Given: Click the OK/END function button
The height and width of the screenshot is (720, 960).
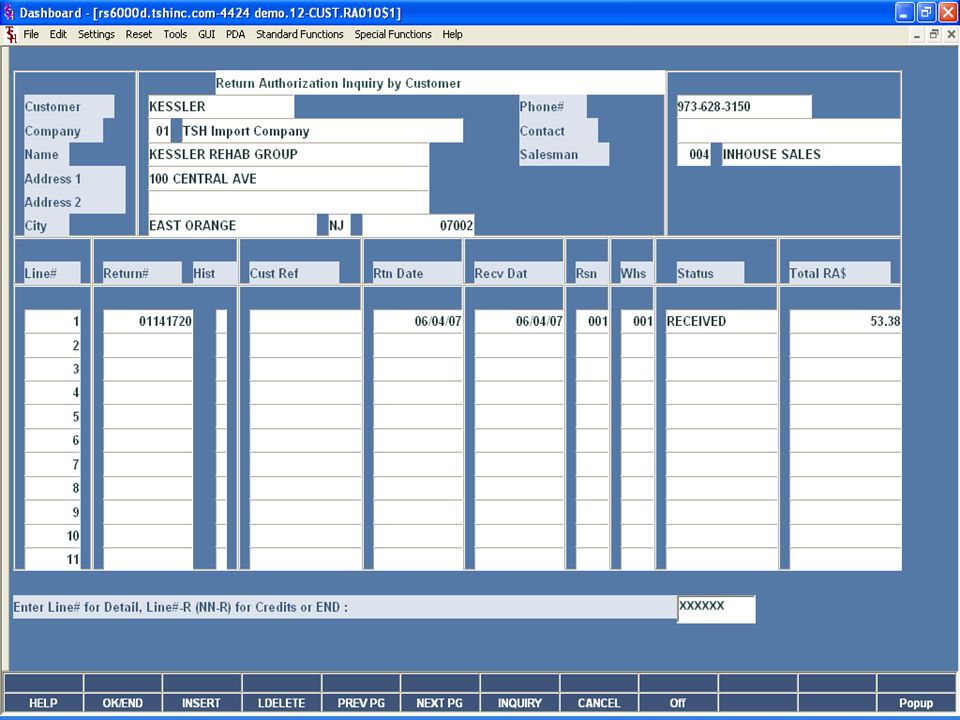Looking at the screenshot, I should [122, 703].
